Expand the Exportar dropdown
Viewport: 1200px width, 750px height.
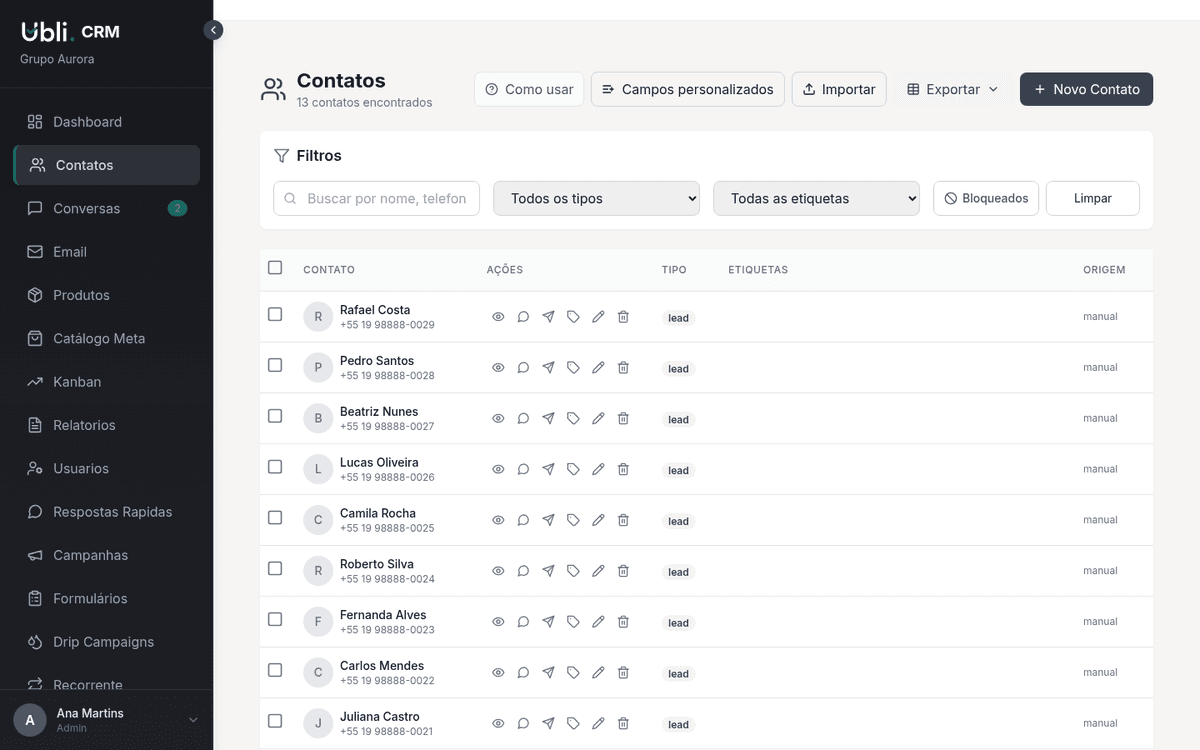pos(953,89)
